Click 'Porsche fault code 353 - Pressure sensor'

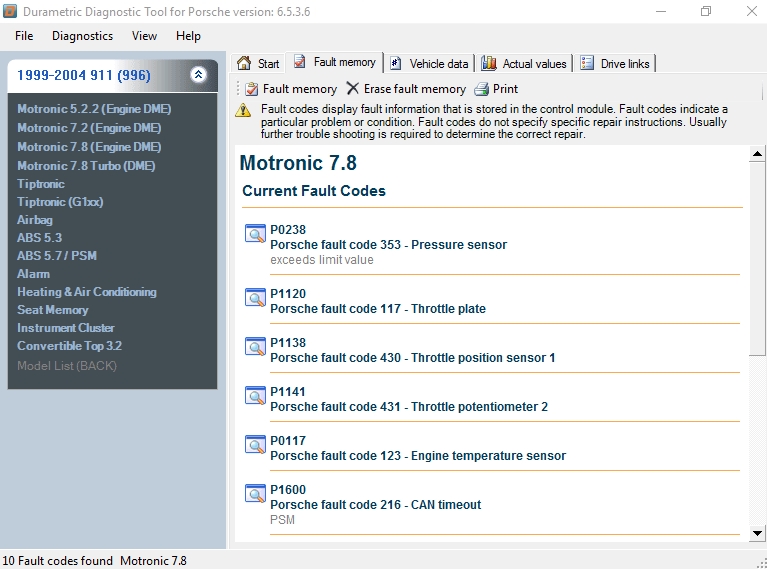click(x=388, y=245)
